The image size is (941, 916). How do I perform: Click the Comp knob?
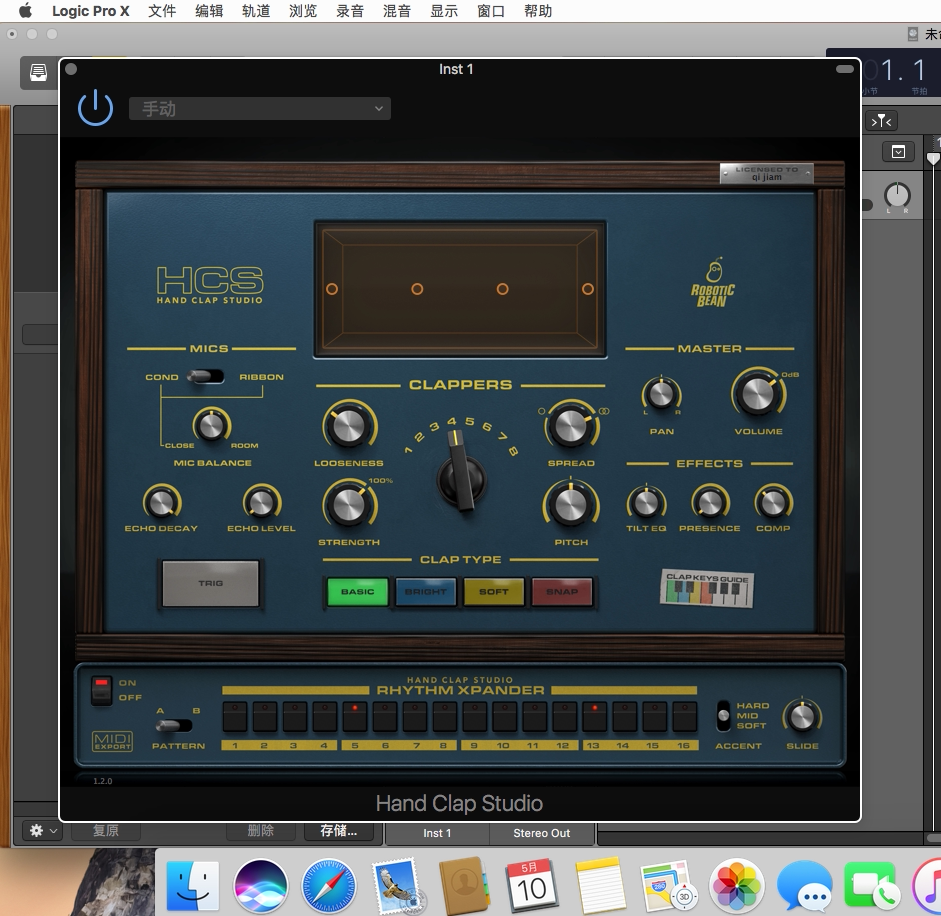coord(774,502)
